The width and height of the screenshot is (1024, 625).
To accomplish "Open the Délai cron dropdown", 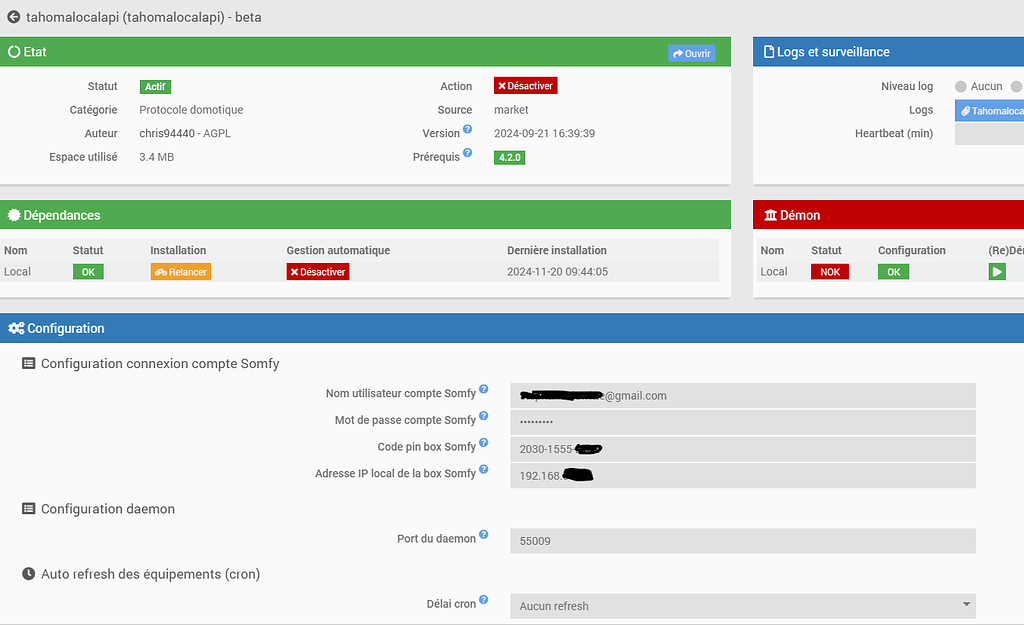I will click(x=742, y=605).
